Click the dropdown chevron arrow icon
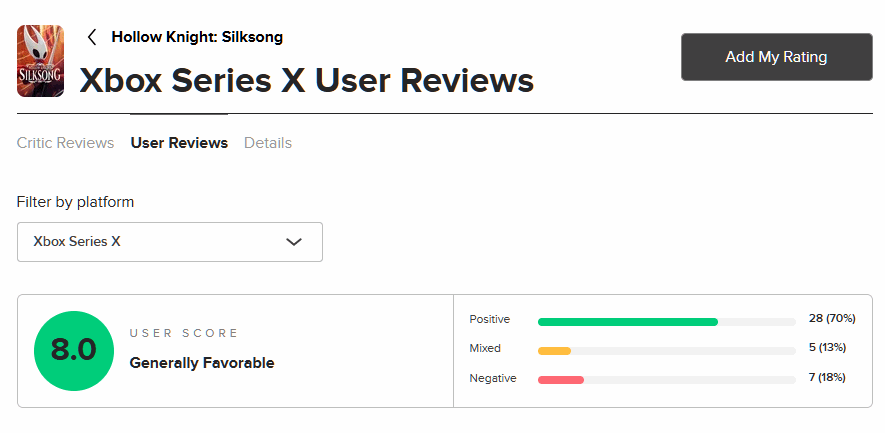This screenshot has width=885, height=433. 294,242
